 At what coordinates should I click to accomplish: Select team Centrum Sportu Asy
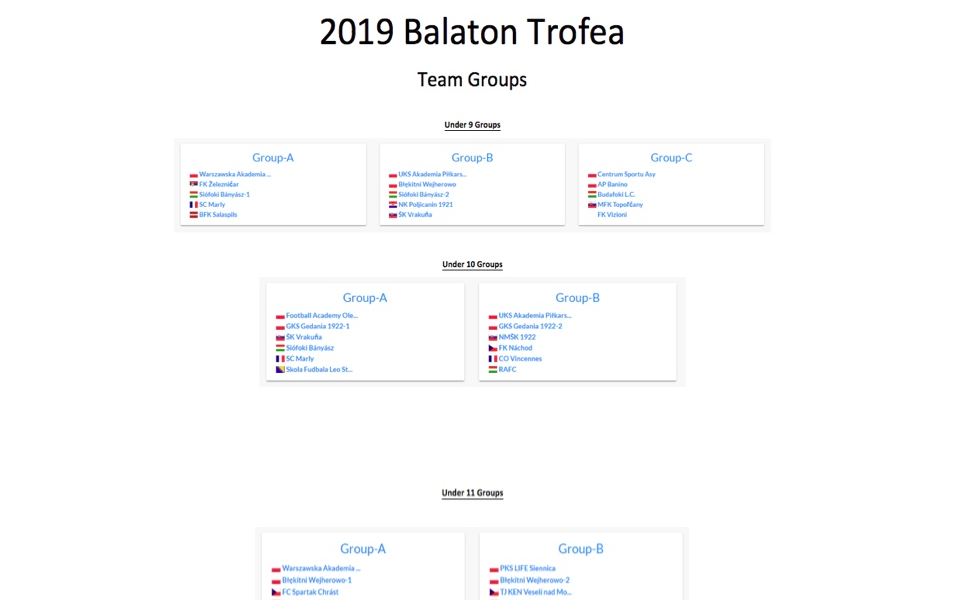626,174
